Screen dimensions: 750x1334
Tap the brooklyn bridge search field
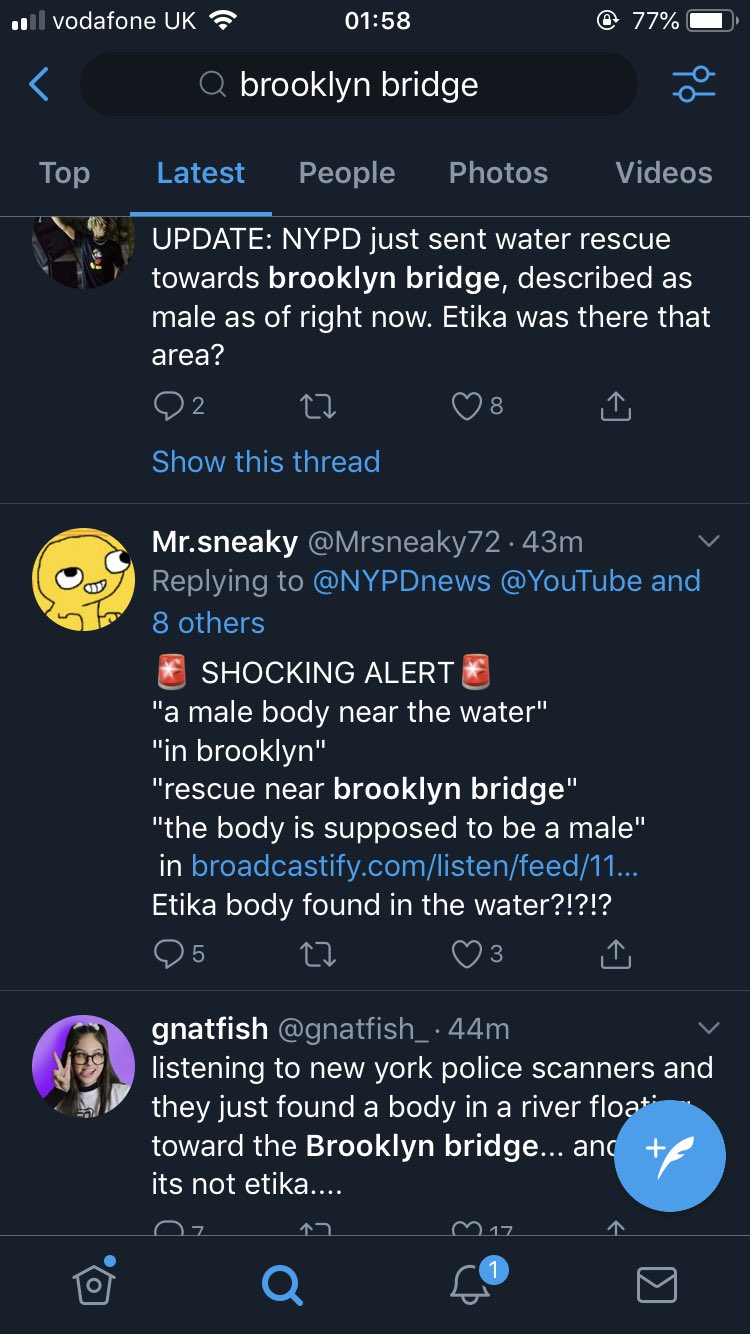tap(358, 85)
